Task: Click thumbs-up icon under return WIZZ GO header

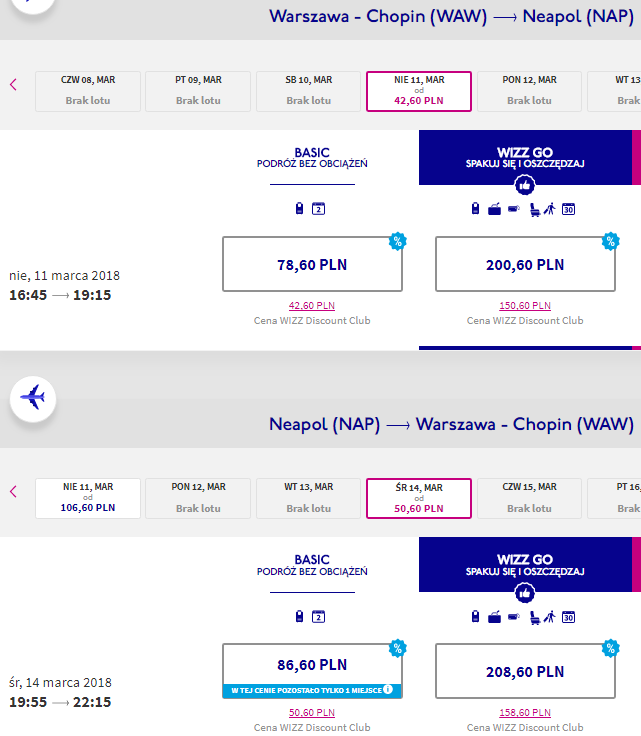Action: (x=525, y=593)
